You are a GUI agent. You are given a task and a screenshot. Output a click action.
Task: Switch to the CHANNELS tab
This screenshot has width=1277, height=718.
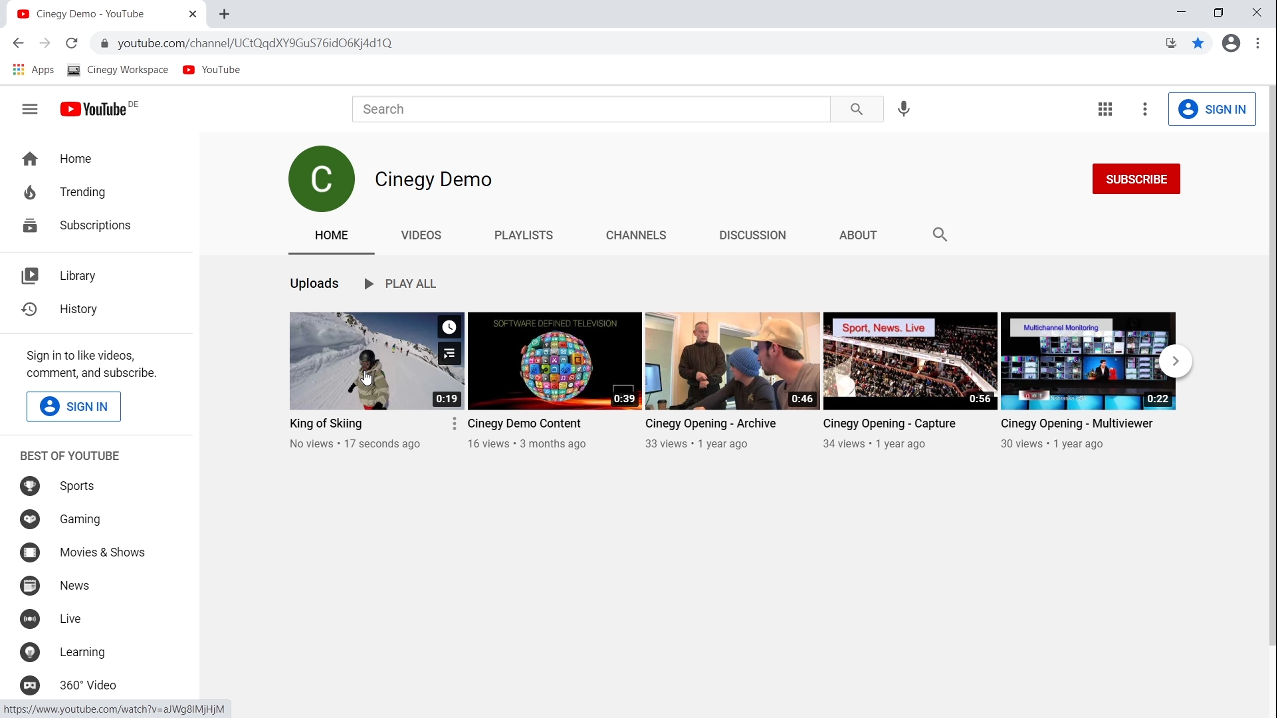[636, 235]
